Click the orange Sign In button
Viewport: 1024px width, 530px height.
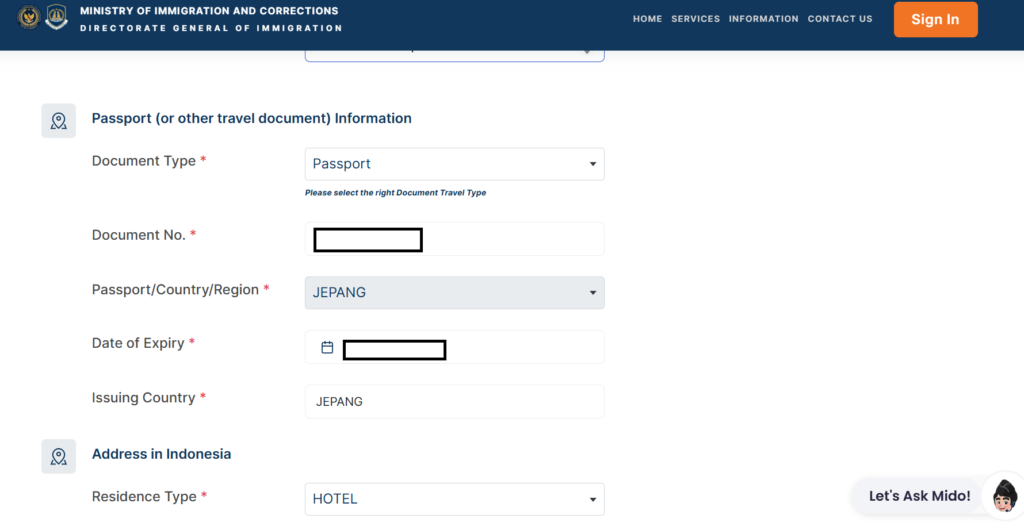(x=935, y=20)
